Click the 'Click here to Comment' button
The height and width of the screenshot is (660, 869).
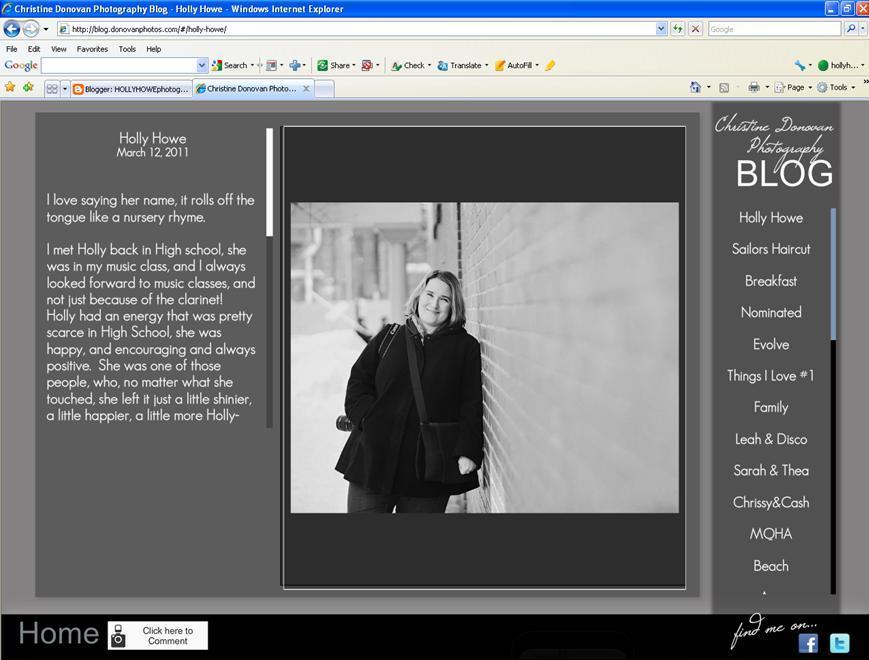point(158,636)
